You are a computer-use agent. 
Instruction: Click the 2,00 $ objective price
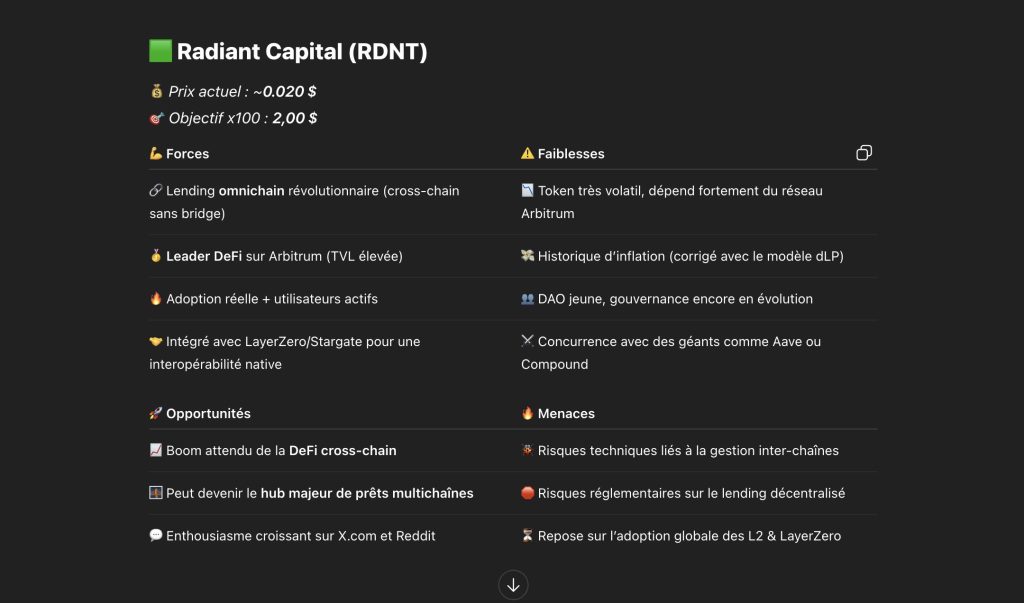295,118
